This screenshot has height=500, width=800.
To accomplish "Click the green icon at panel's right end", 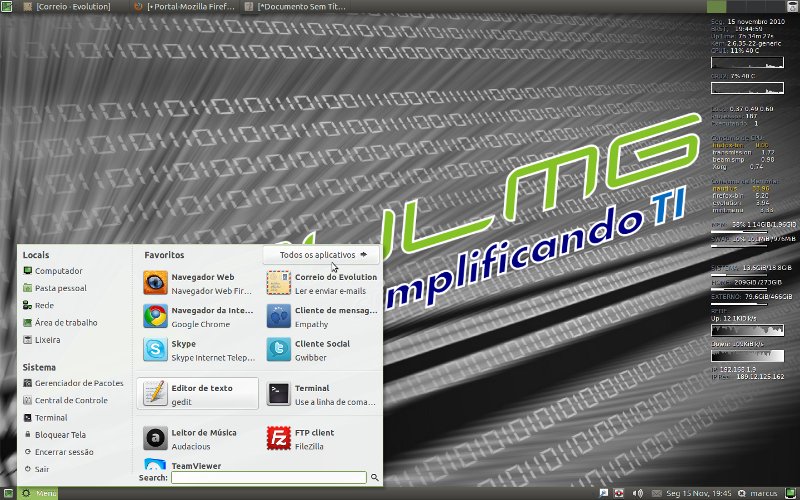I will (790, 493).
